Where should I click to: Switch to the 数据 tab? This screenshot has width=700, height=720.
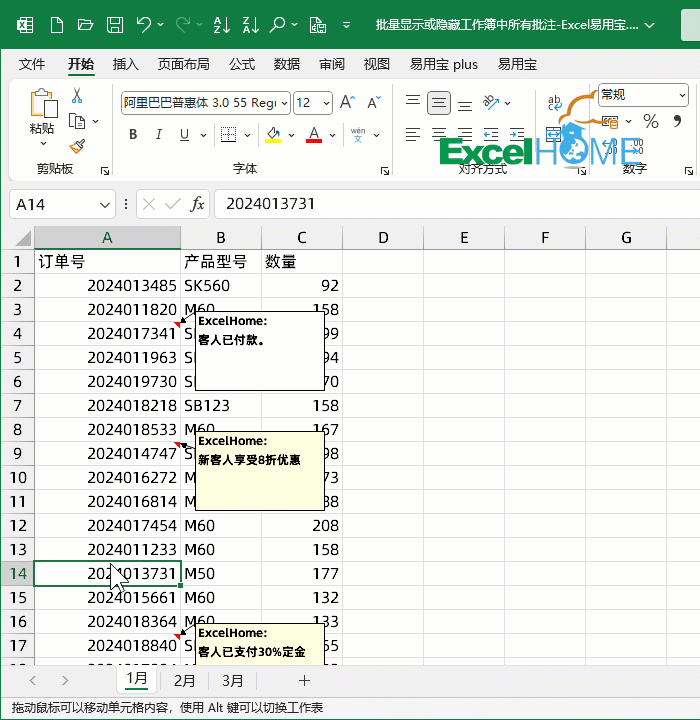tap(287, 64)
